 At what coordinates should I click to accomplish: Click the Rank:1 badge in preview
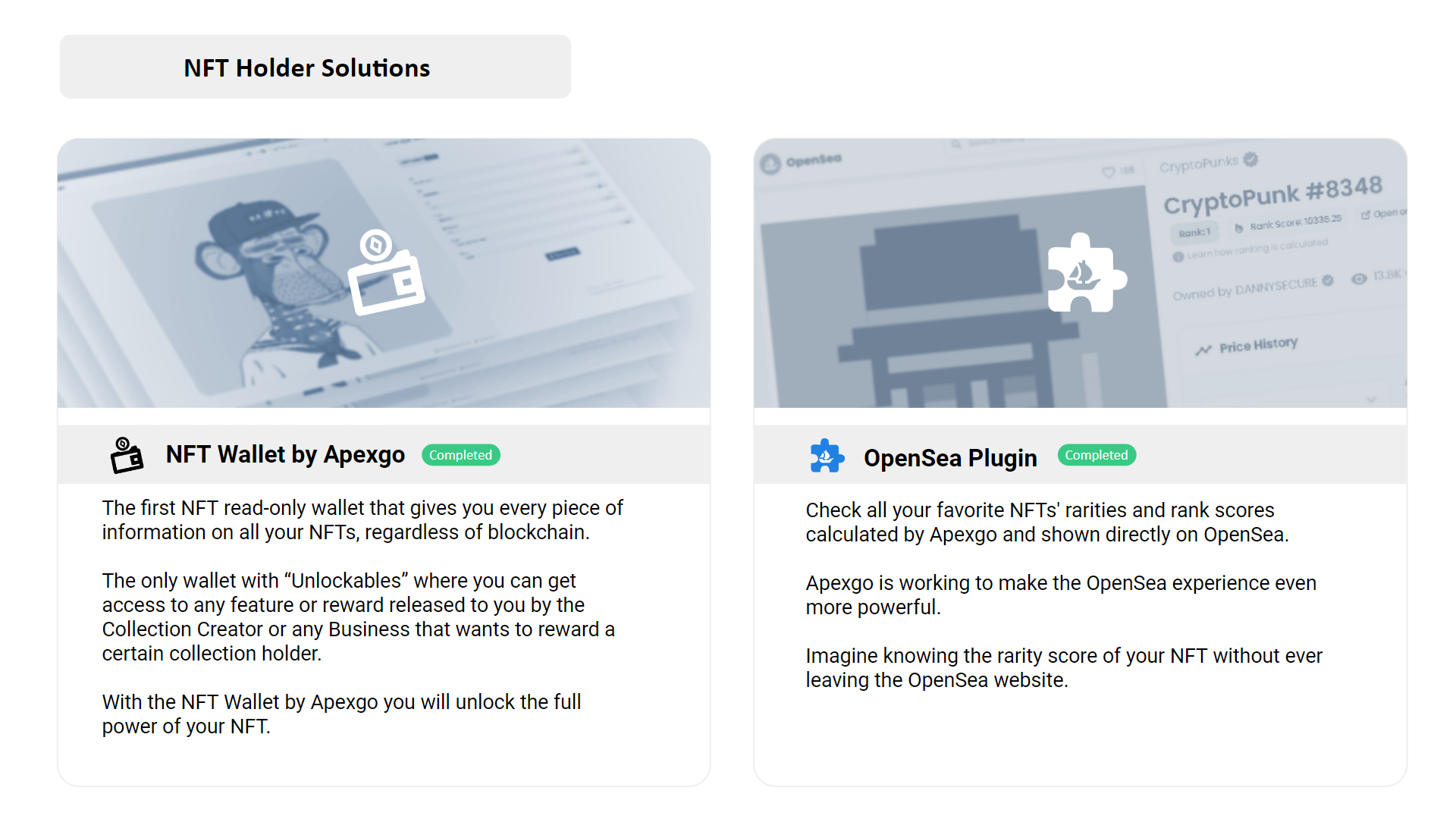[1194, 232]
